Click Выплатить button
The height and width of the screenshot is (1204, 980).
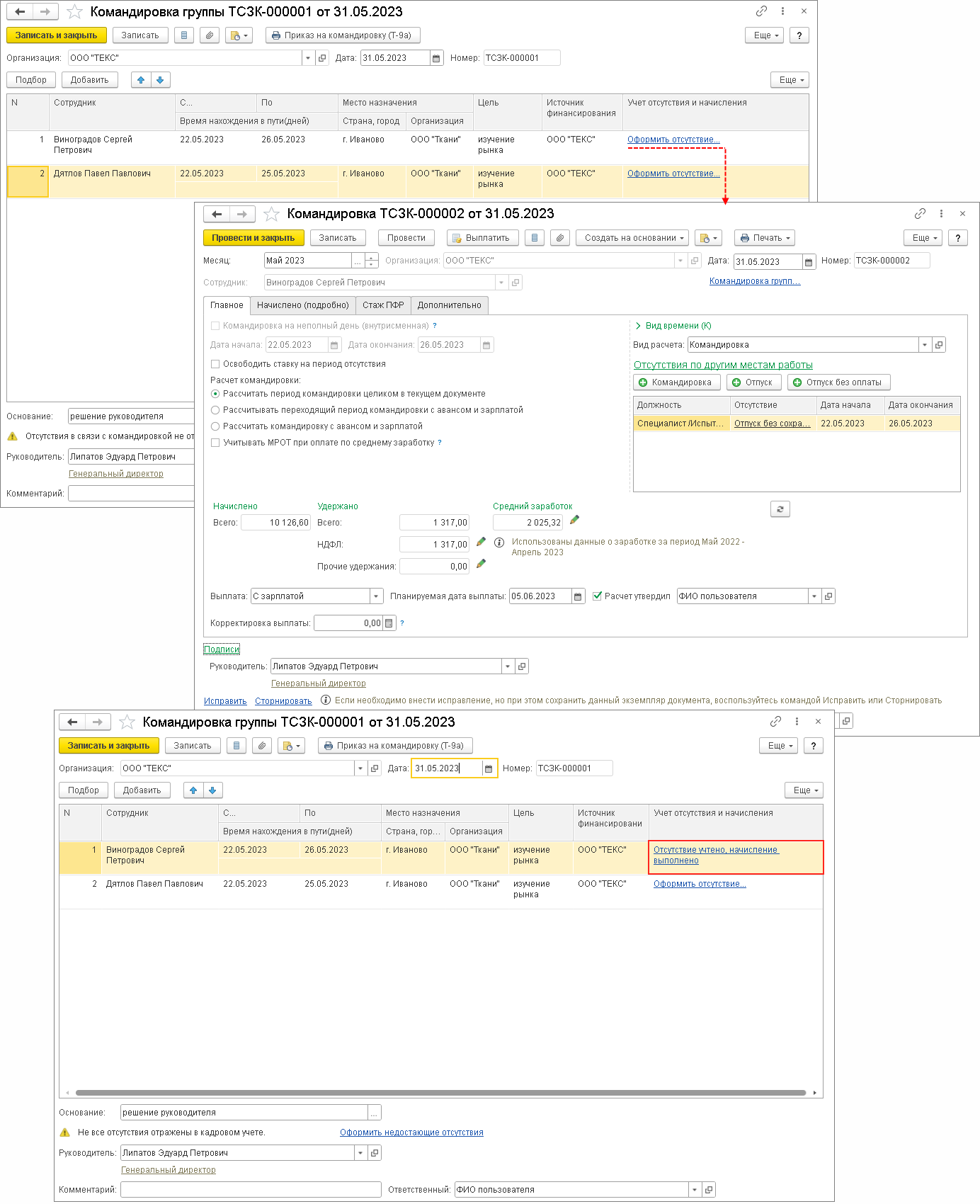(x=483, y=238)
